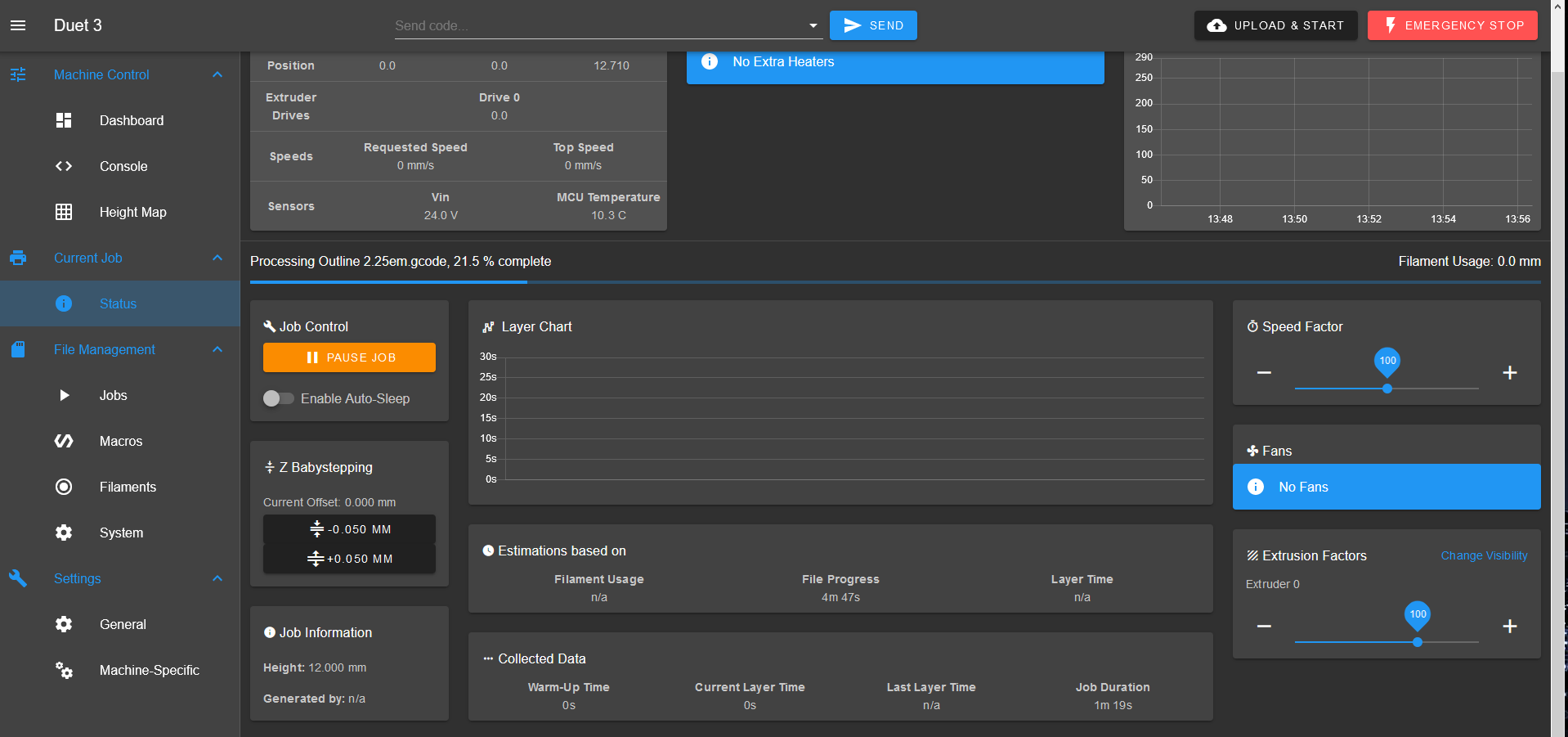Click File Progress 4m 47s value

[x=840, y=597]
